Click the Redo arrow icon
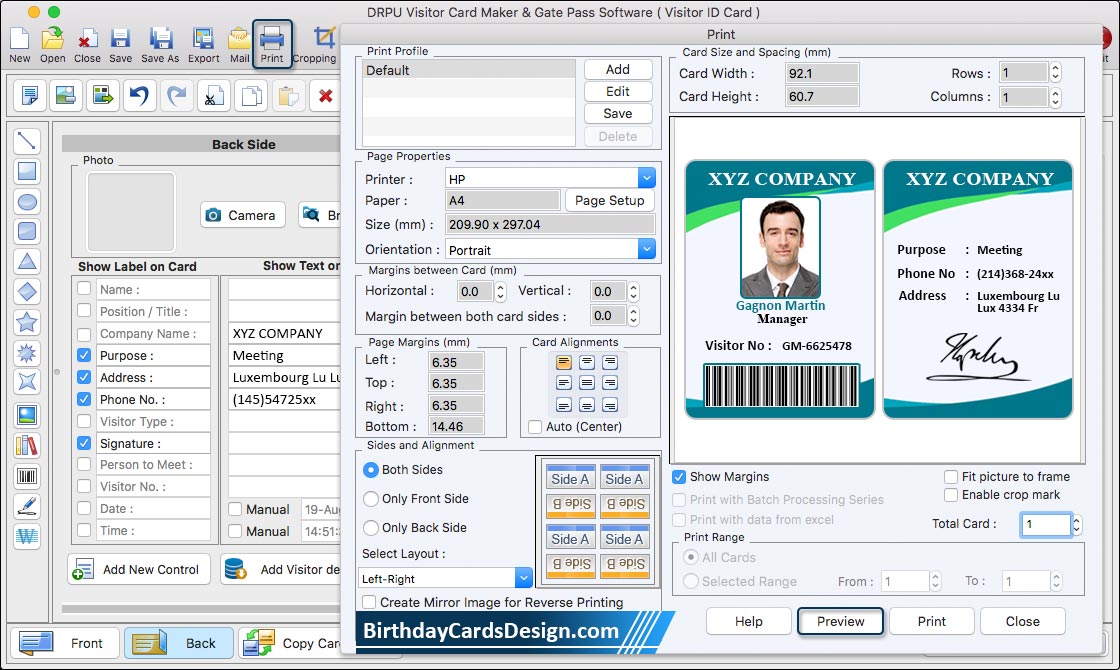 pyautogui.click(x=176, y=95)
